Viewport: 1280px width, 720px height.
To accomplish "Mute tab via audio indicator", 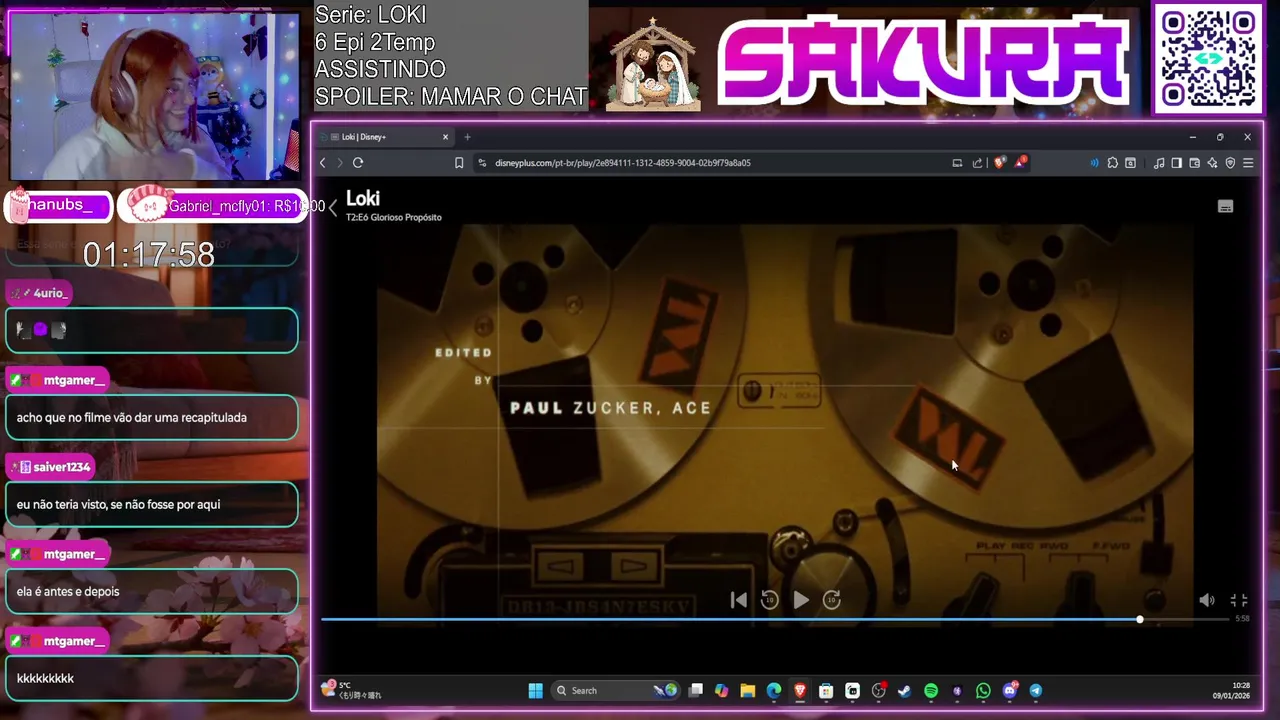I will tap(1095, 163).
